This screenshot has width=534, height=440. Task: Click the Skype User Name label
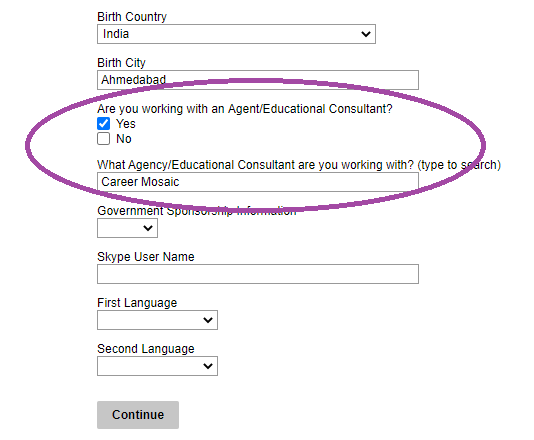[x=146, y=256]
